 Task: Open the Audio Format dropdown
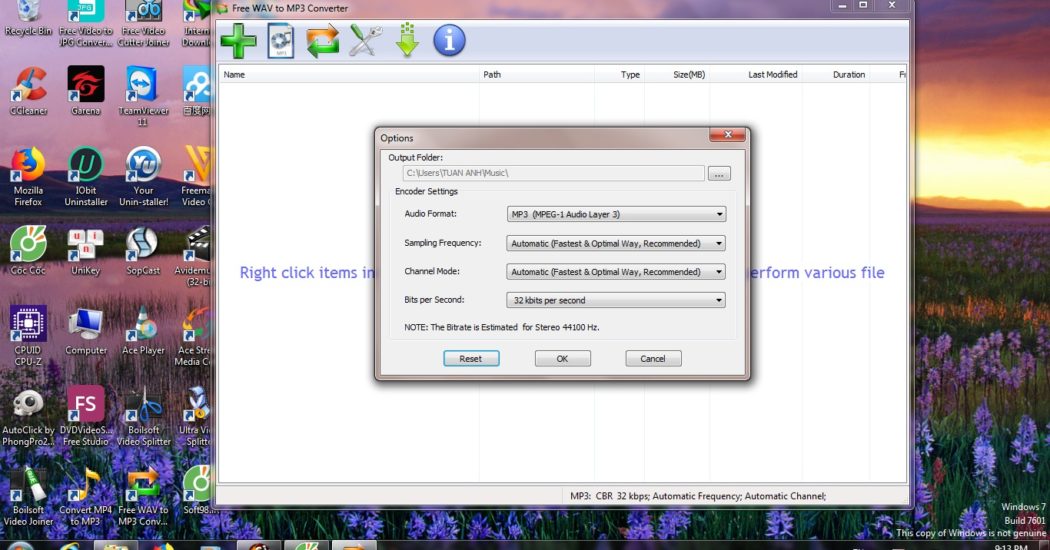coord(616,214)
